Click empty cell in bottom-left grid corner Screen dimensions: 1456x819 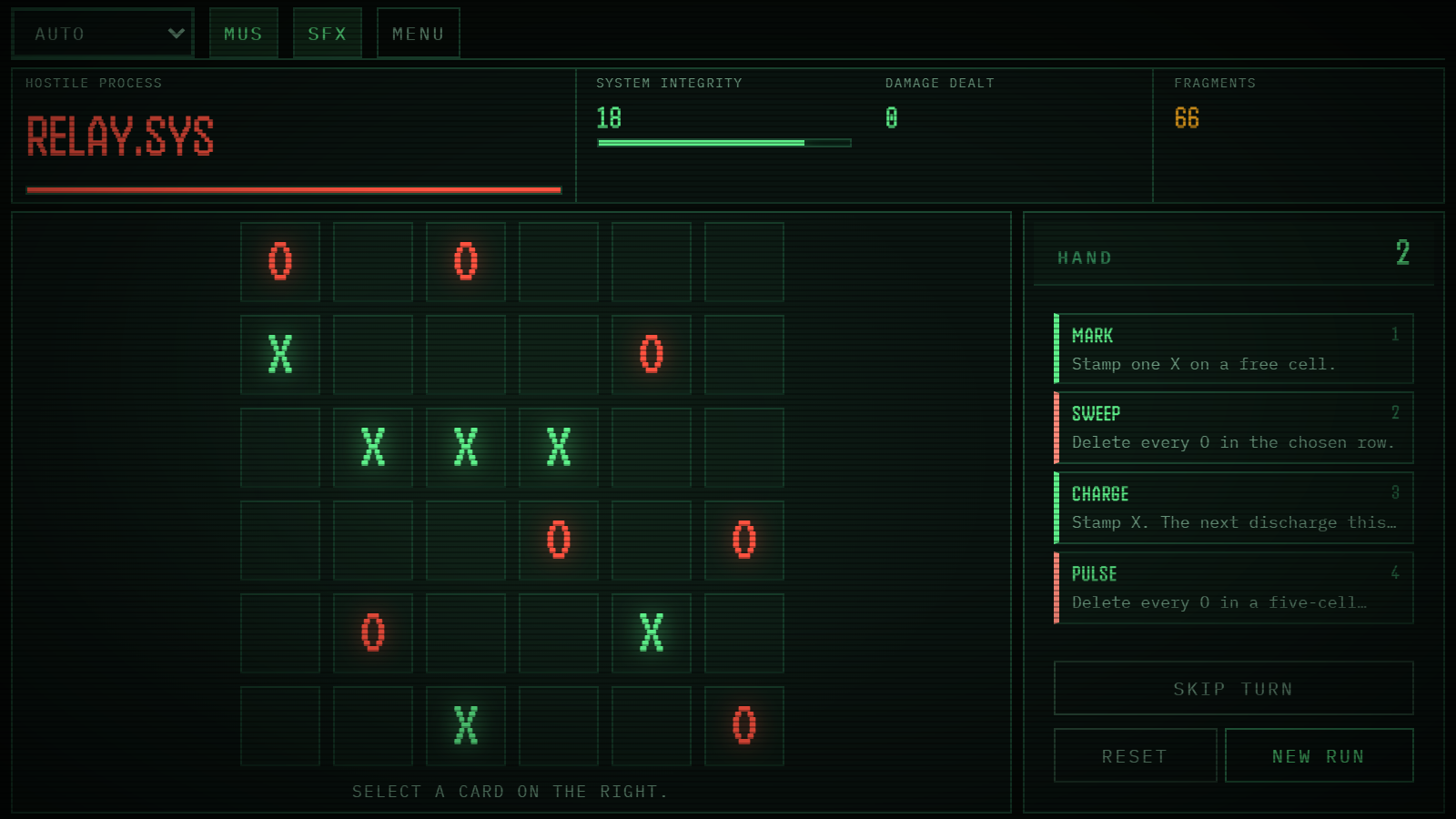(280, 726)
